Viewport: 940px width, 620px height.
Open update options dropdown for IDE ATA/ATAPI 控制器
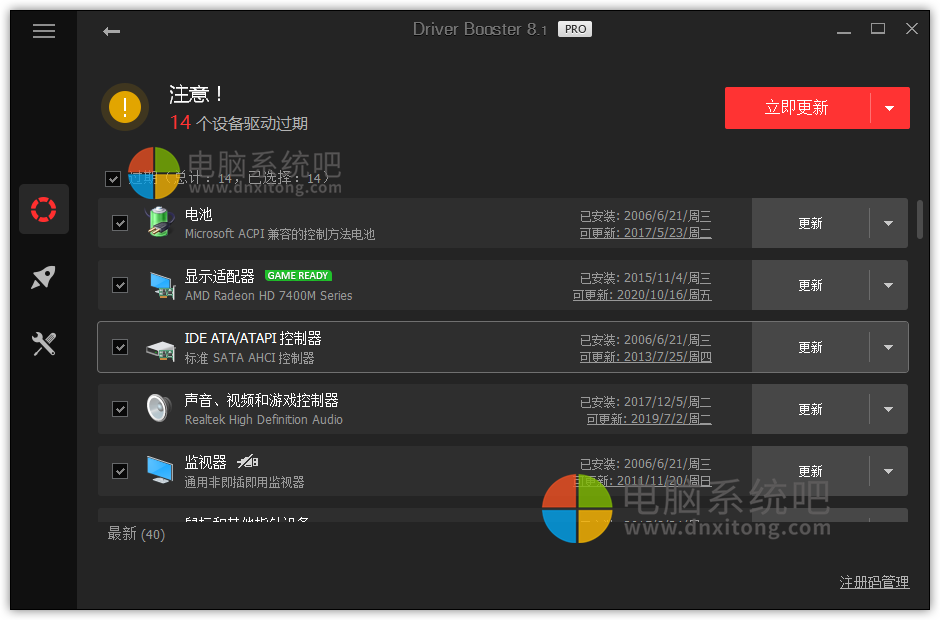(888, 347)
